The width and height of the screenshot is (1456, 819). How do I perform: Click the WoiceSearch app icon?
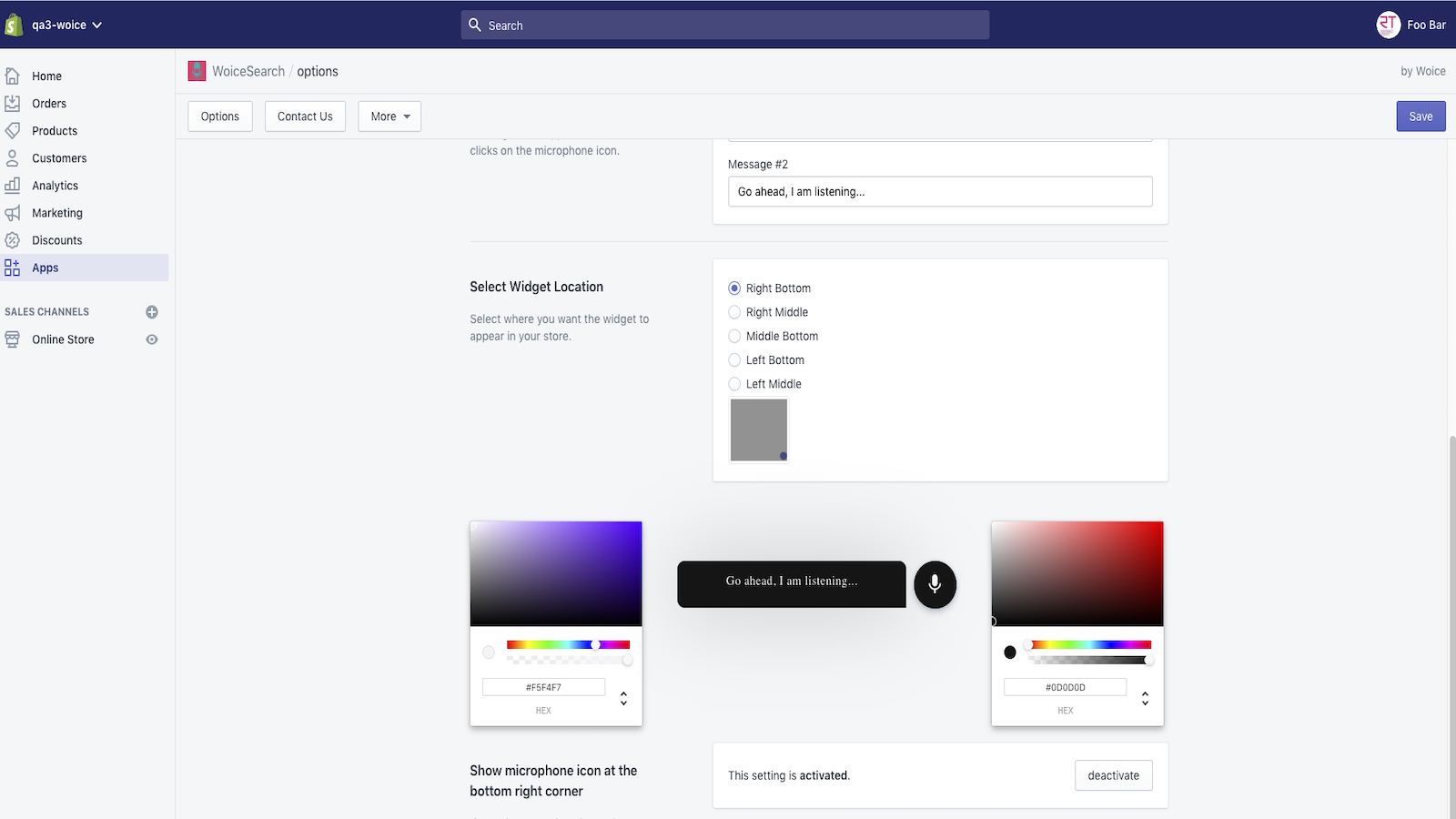coord(197,71)
